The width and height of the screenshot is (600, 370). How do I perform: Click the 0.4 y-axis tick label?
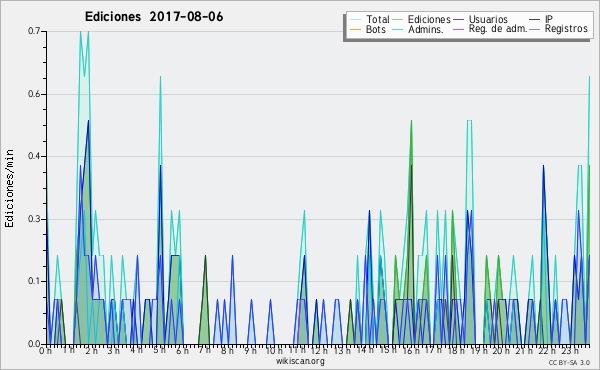click(x=34, y=156)
